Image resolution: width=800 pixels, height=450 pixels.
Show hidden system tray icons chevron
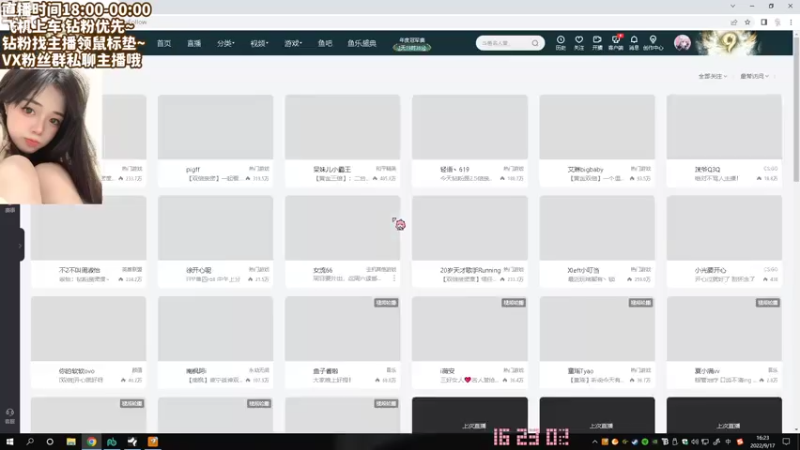(594, 442)
